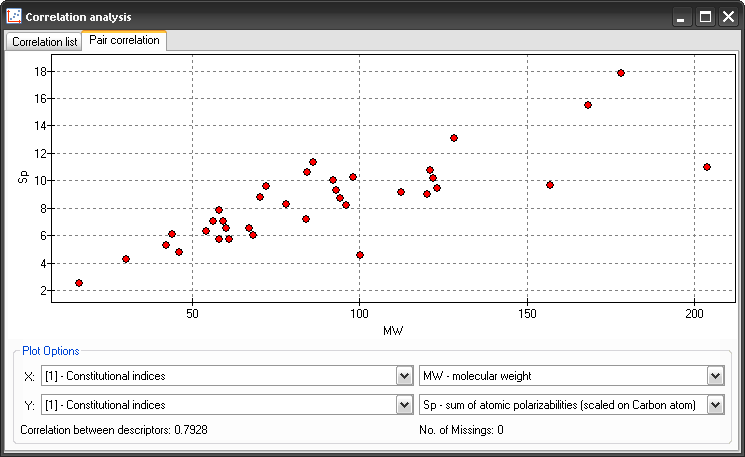
Task: Click the 'Plot Options' group label
Action: point(51,351)
